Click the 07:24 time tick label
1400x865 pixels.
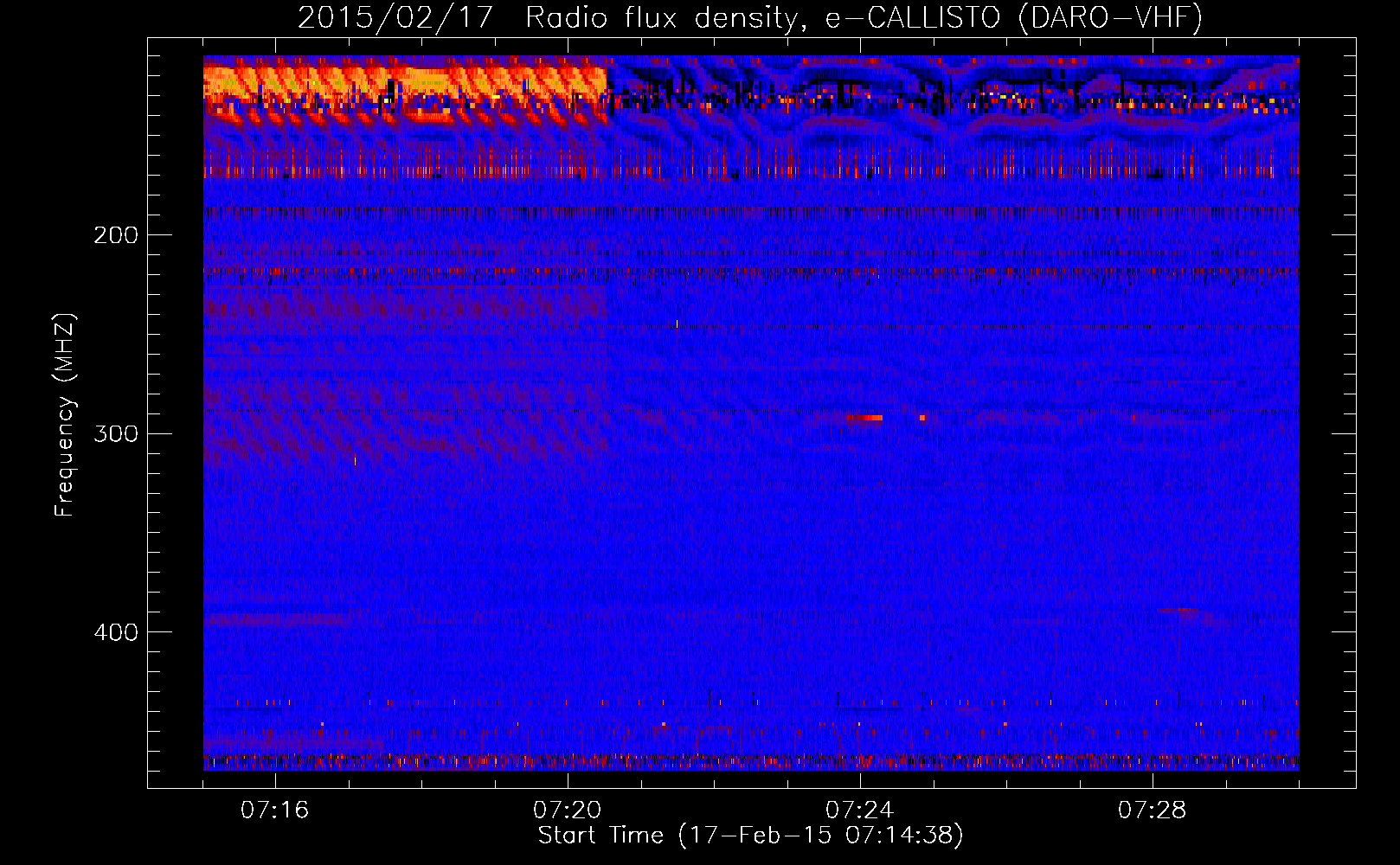[860, 811]
